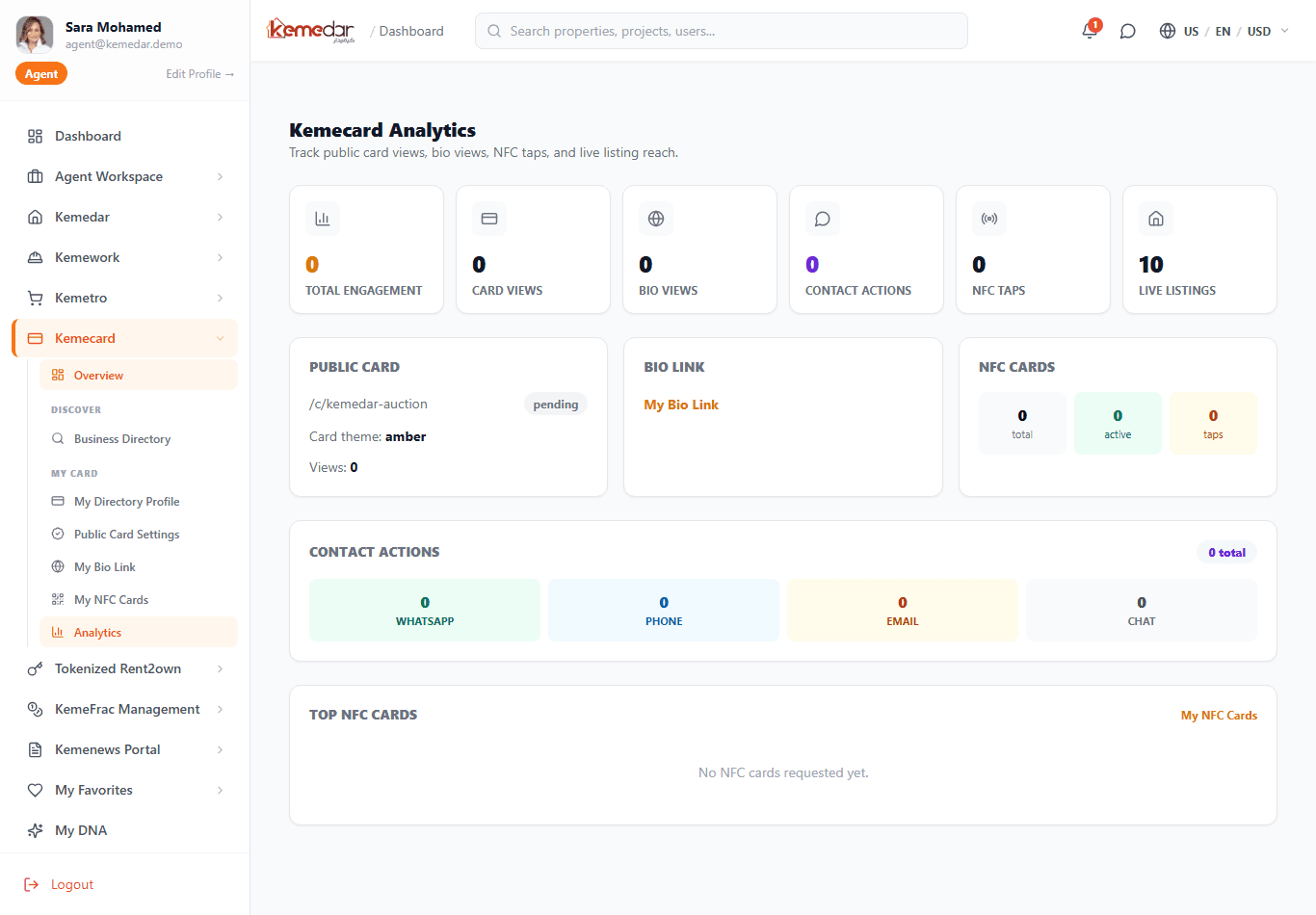Click the Chat contact actions tile
This screenshot has width=1316, height=915.
pyautogui.click(x=1142, y=611)
